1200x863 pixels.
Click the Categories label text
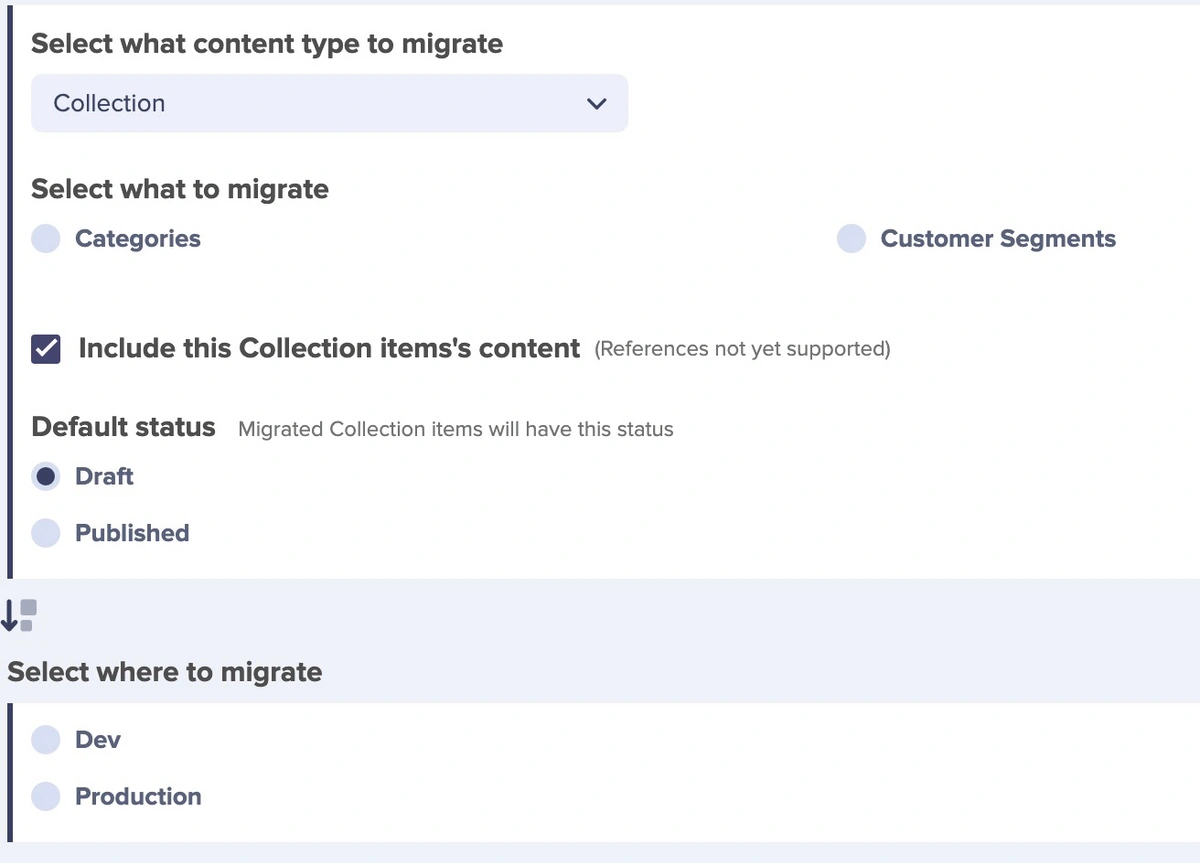point(138,239)
